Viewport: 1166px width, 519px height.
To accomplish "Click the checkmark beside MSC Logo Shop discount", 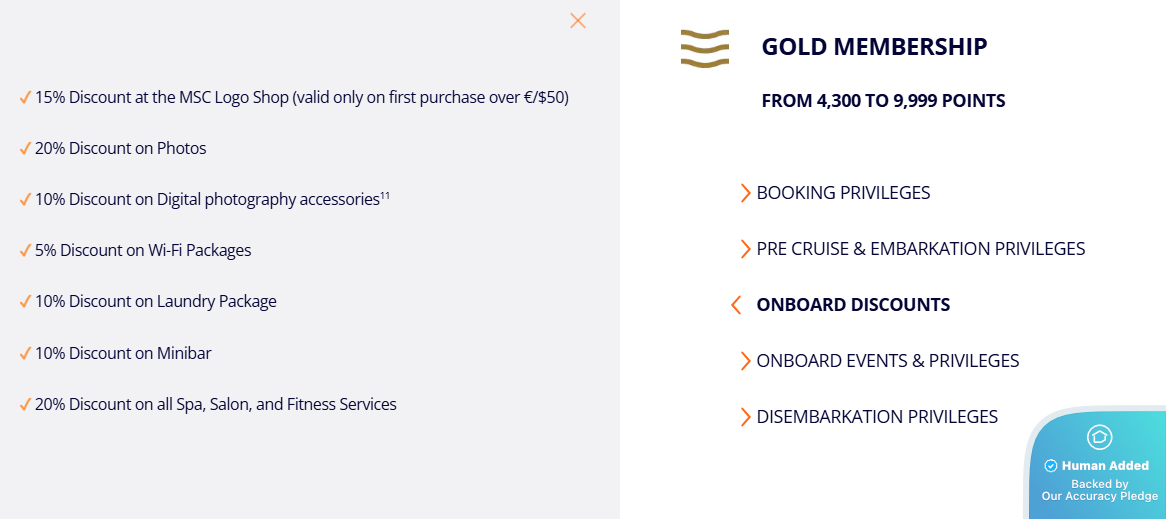I will pos(25,97).
